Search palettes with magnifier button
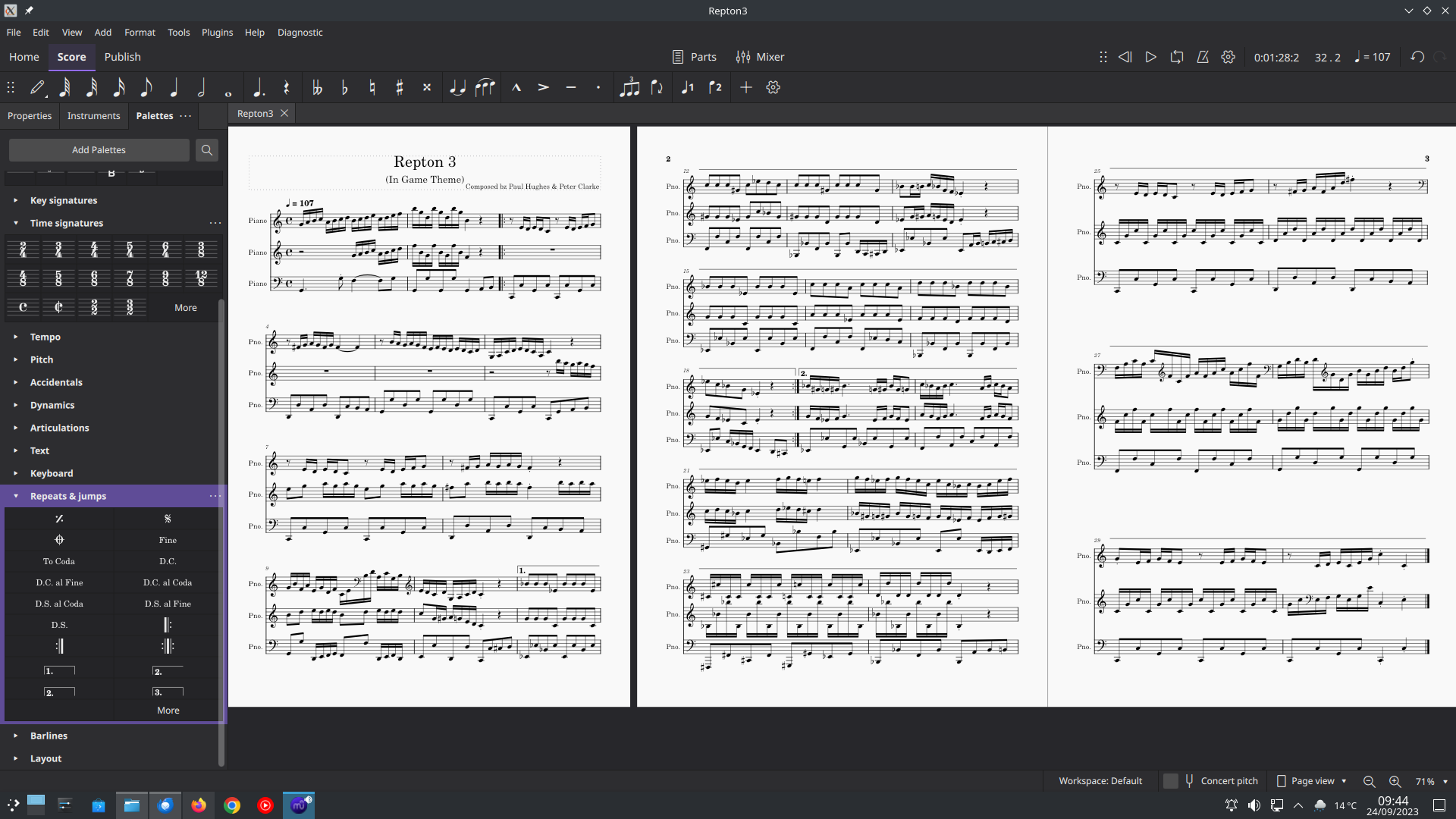The height and width of the screenshot is (819, 1456). click(x=207, y=150)
